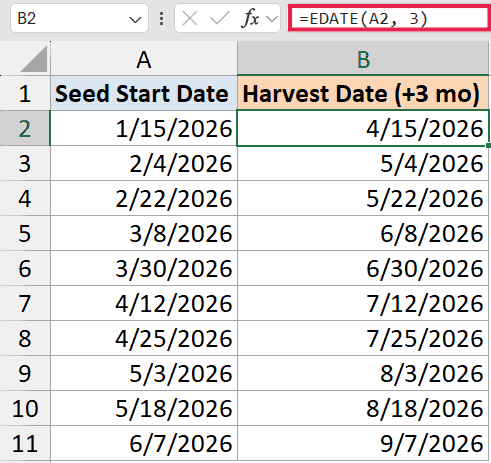Click the Cancel (X) formula button
Viewport: 491px width, 463px height.
[190, 18]
